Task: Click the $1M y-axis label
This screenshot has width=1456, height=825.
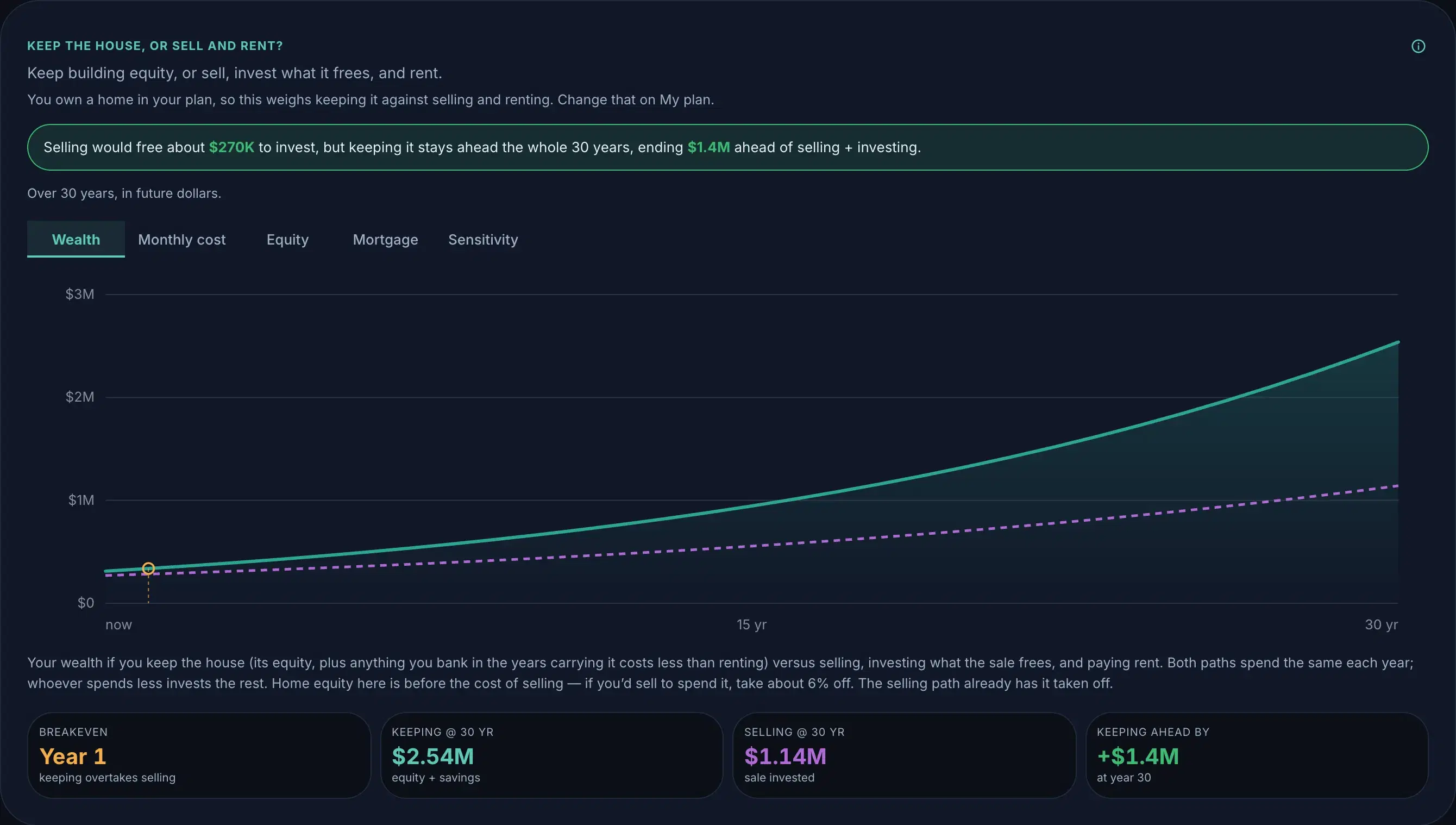Action: (81, 500)
